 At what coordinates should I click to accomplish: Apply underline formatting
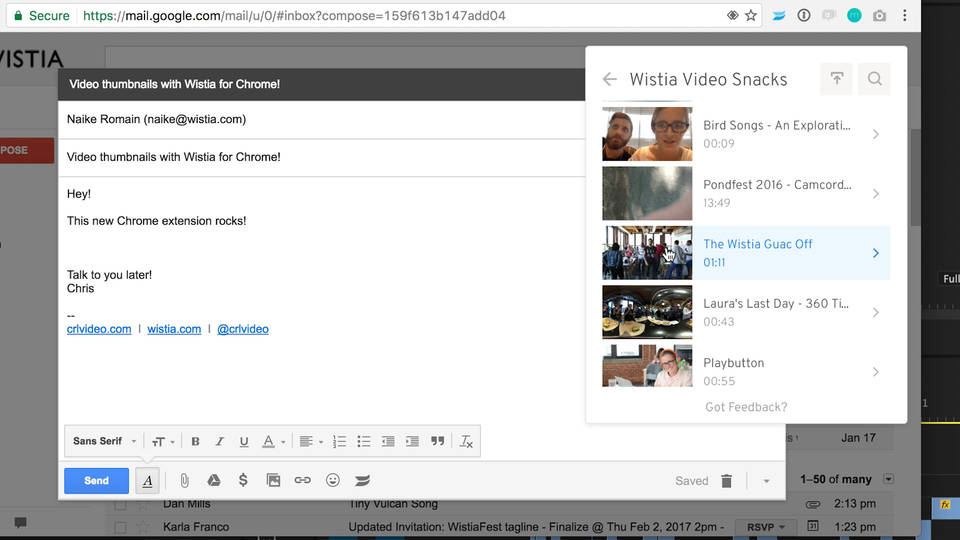[x=244, y=441]
